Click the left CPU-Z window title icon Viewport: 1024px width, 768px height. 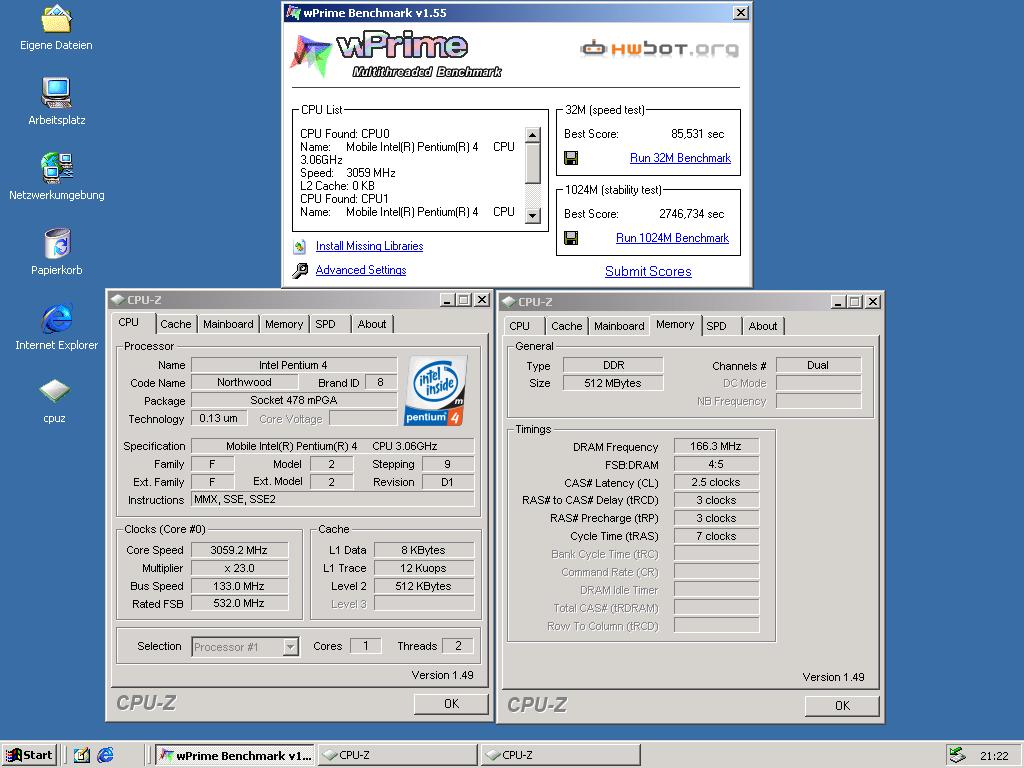pyautogui.click(x=118, y=300)
